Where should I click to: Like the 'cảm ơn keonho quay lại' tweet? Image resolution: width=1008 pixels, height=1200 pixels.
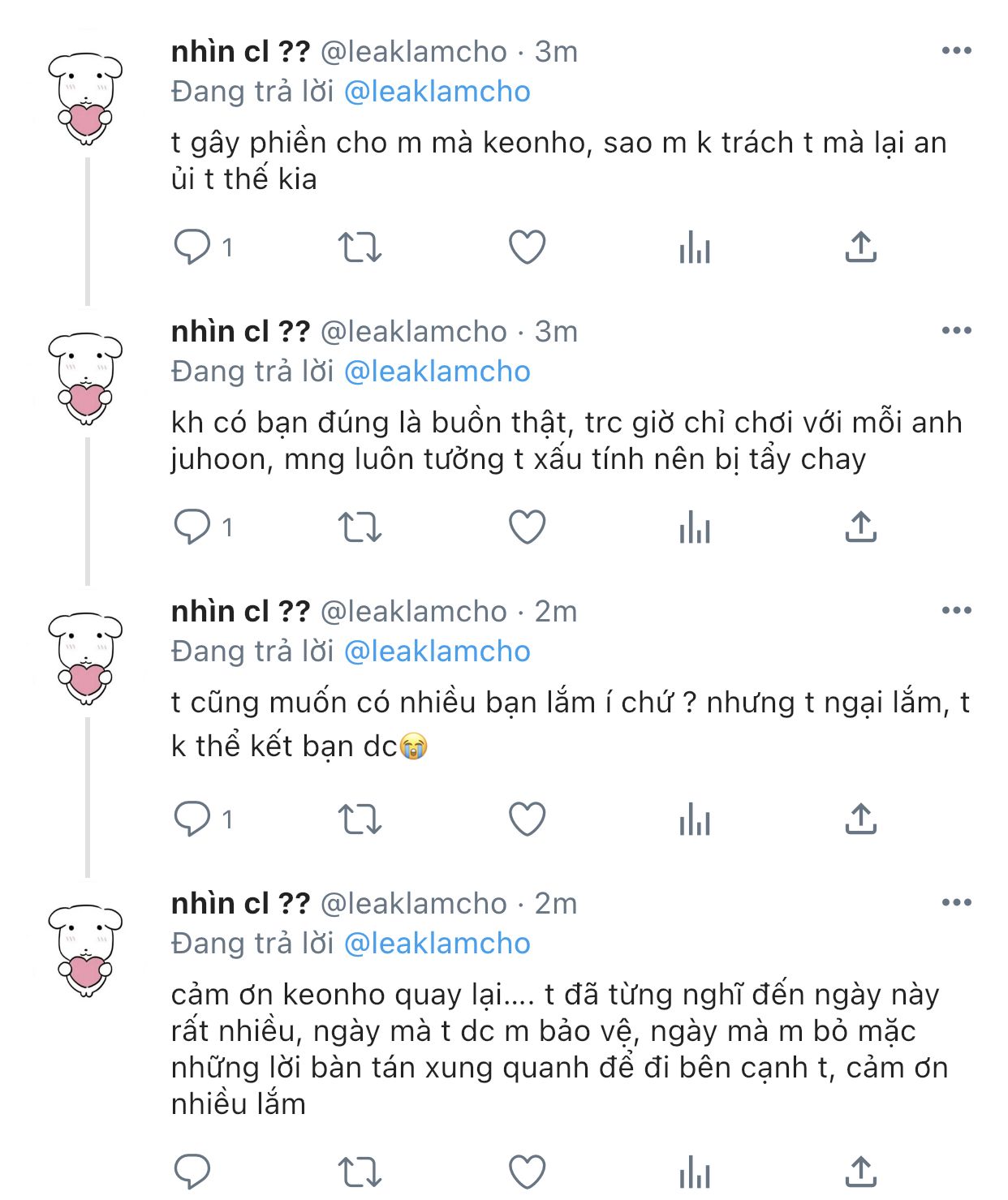(x=527, y=1172)
